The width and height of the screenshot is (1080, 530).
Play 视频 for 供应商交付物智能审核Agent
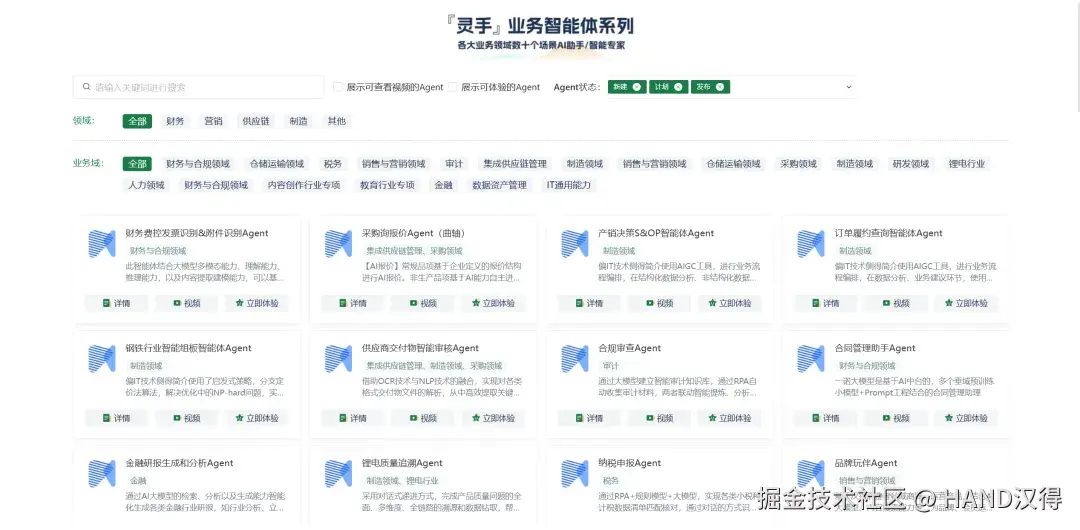tap(423, 418)
